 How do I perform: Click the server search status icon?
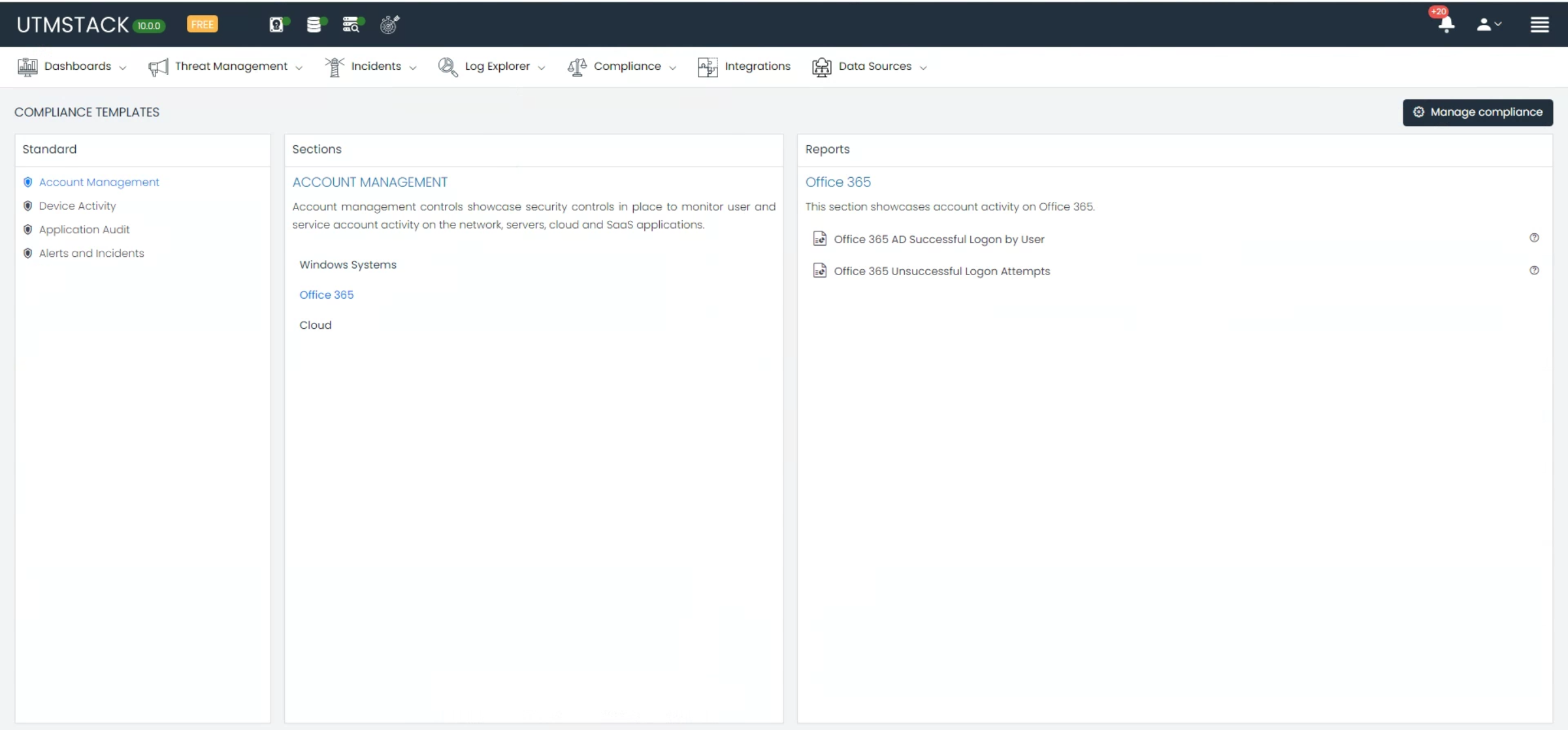click(x=351, y=25)
